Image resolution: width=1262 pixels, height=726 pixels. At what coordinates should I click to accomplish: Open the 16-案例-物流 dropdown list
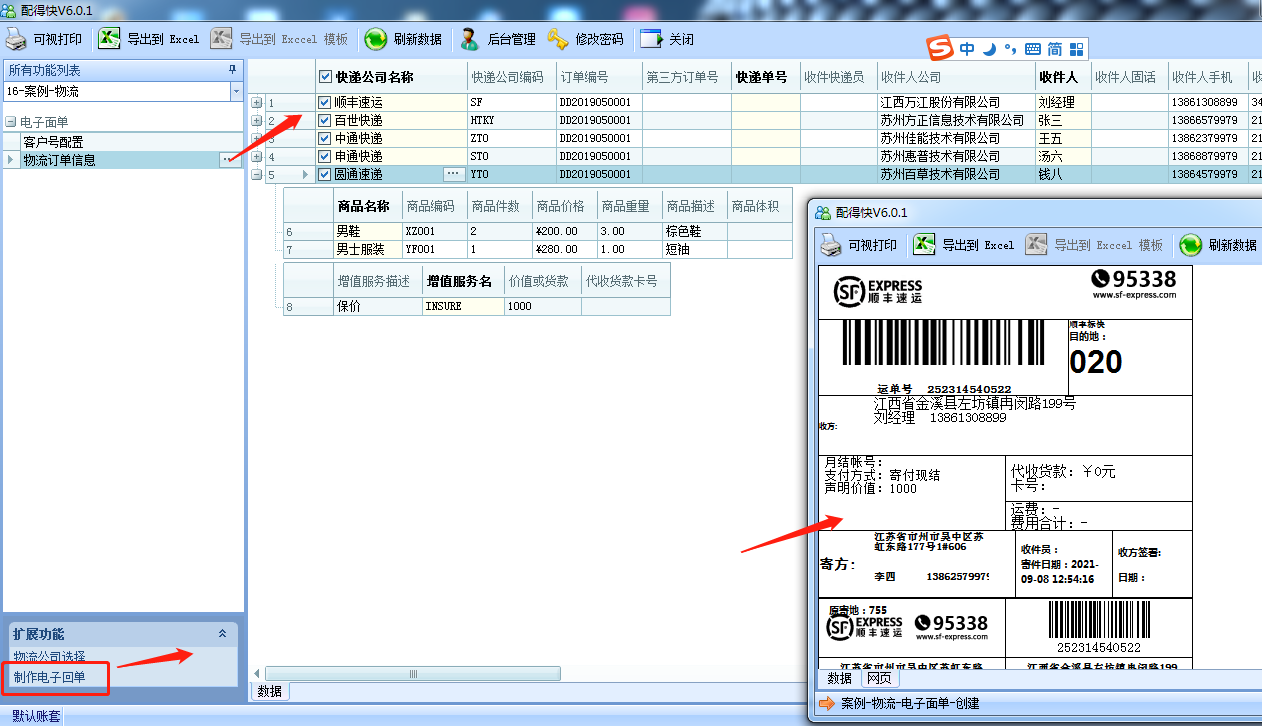(236, 91)
